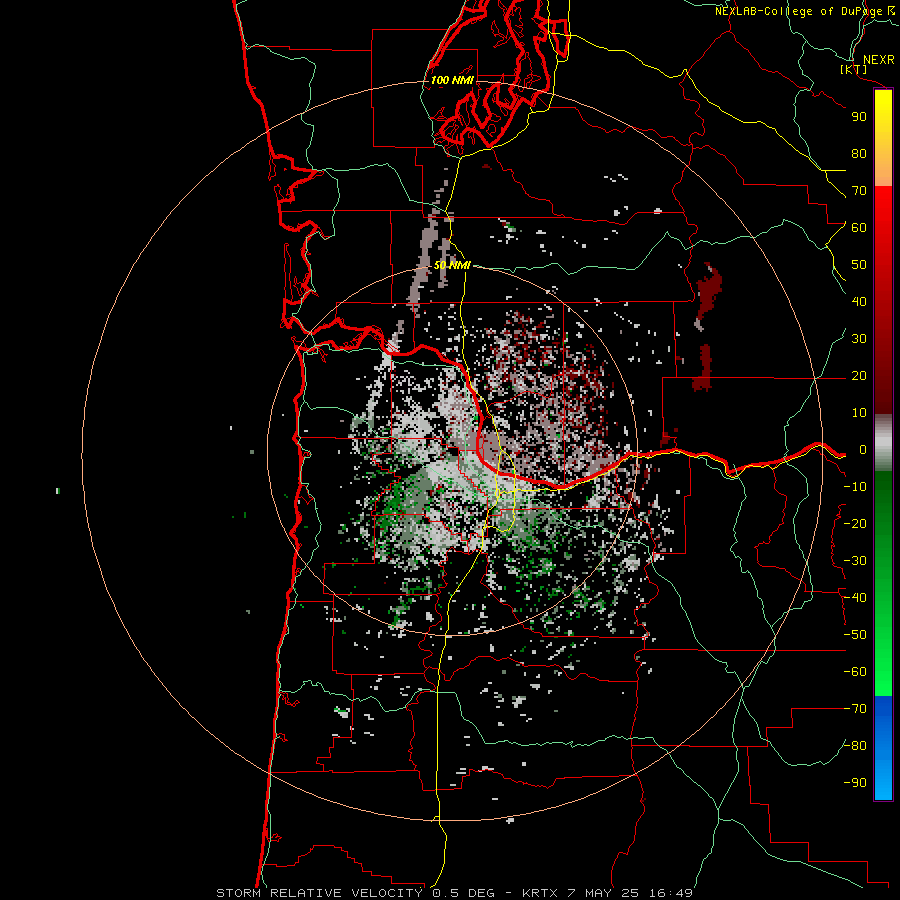The image size is (900, 900).
Task: Click the 30 value on velocity scale
Action: click(x=859, y=339)
